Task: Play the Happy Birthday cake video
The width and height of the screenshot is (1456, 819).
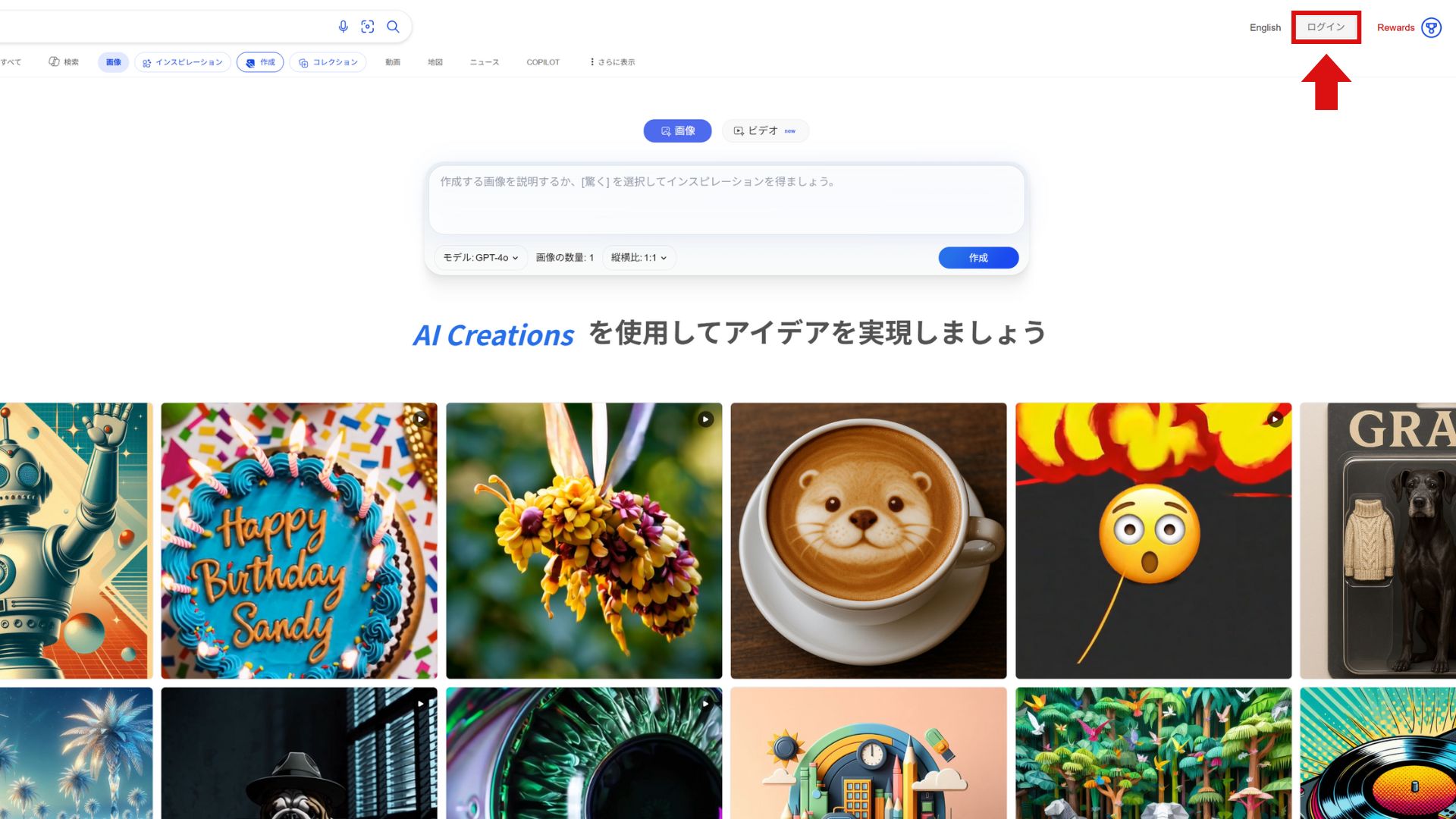Action: (x=420, y=419)
